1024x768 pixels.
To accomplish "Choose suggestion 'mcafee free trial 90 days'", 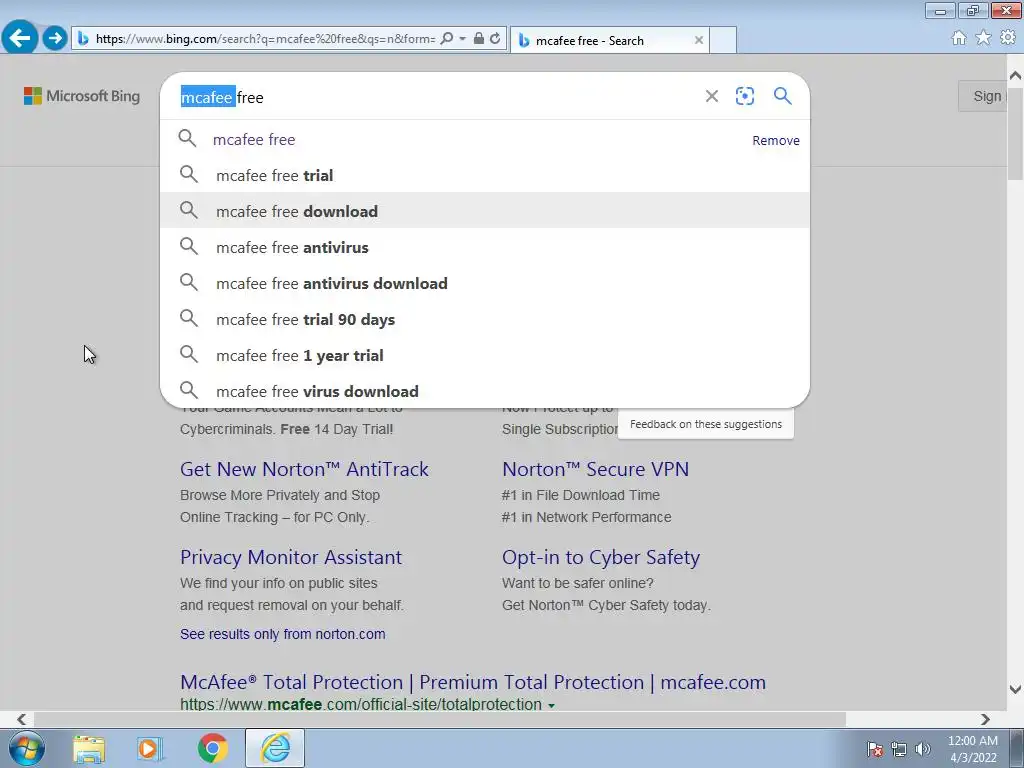I will (485, 319).
